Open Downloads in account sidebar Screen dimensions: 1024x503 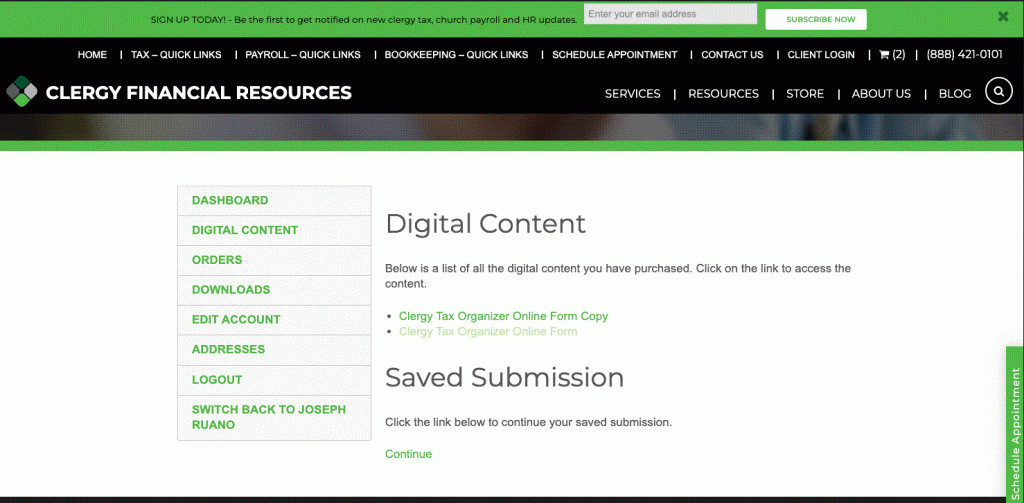[274, 290]
